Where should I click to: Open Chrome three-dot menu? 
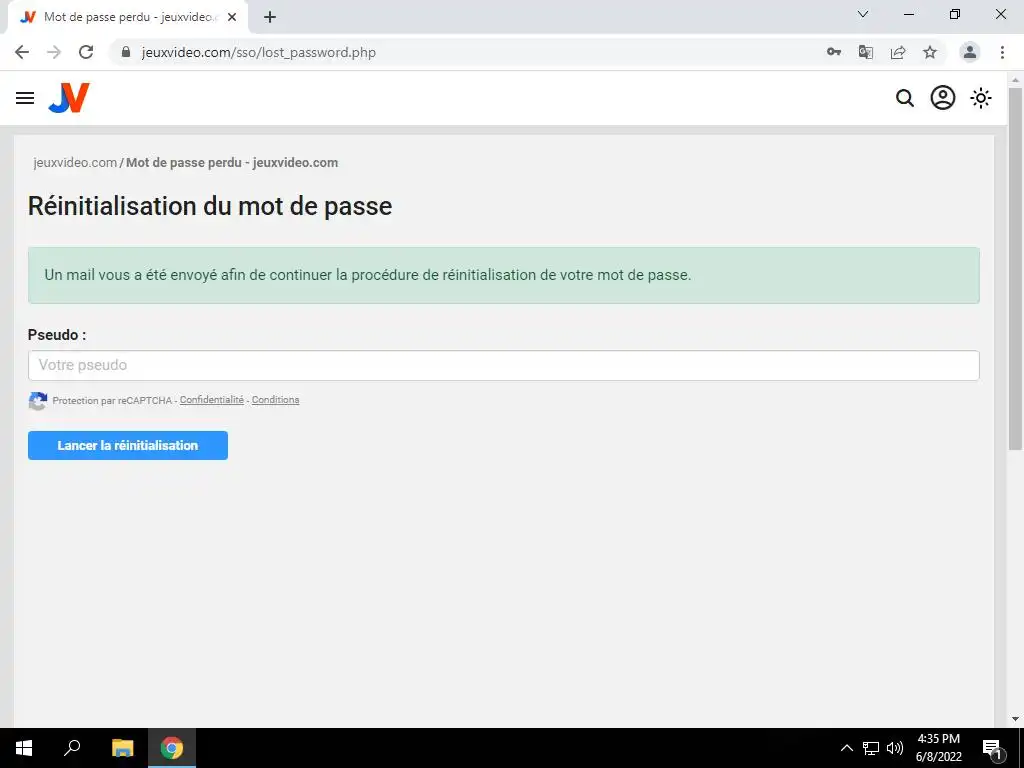tap(1002, 52)
